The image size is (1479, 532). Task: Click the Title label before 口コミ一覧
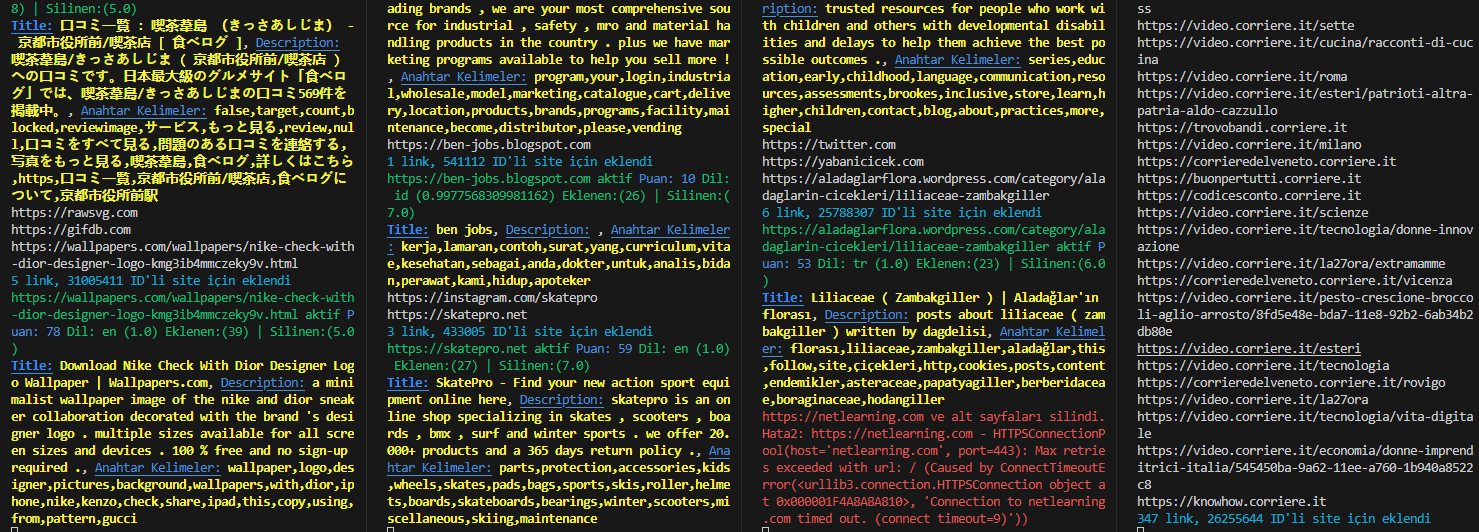point(33,25)
